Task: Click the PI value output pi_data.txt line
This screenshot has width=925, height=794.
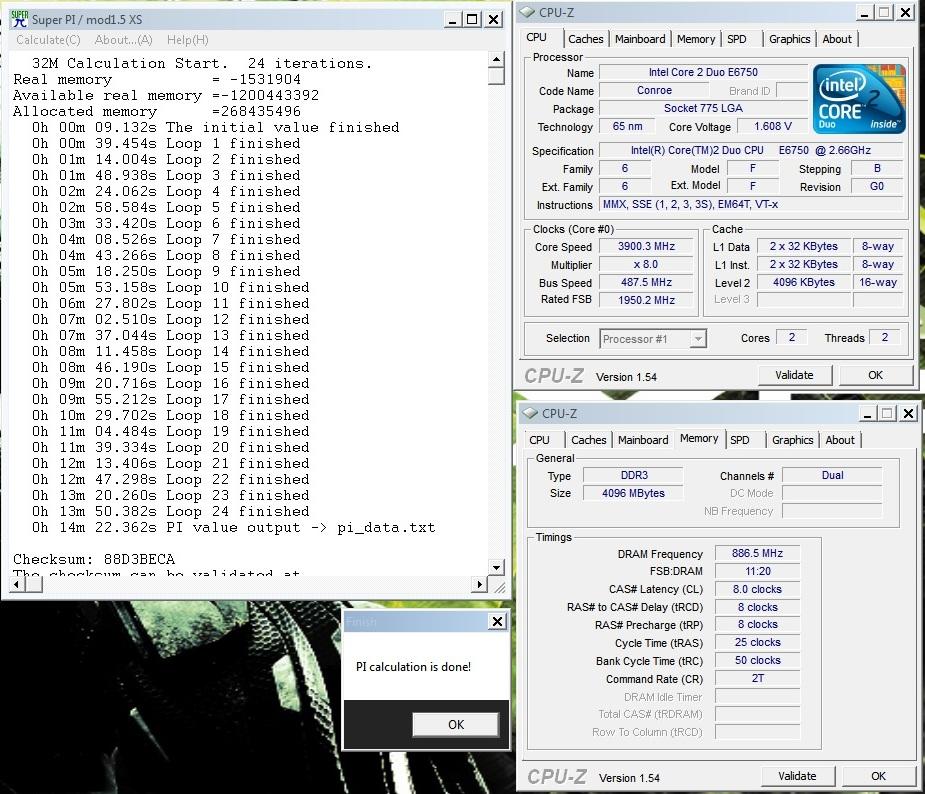Action: coord(234,527)
